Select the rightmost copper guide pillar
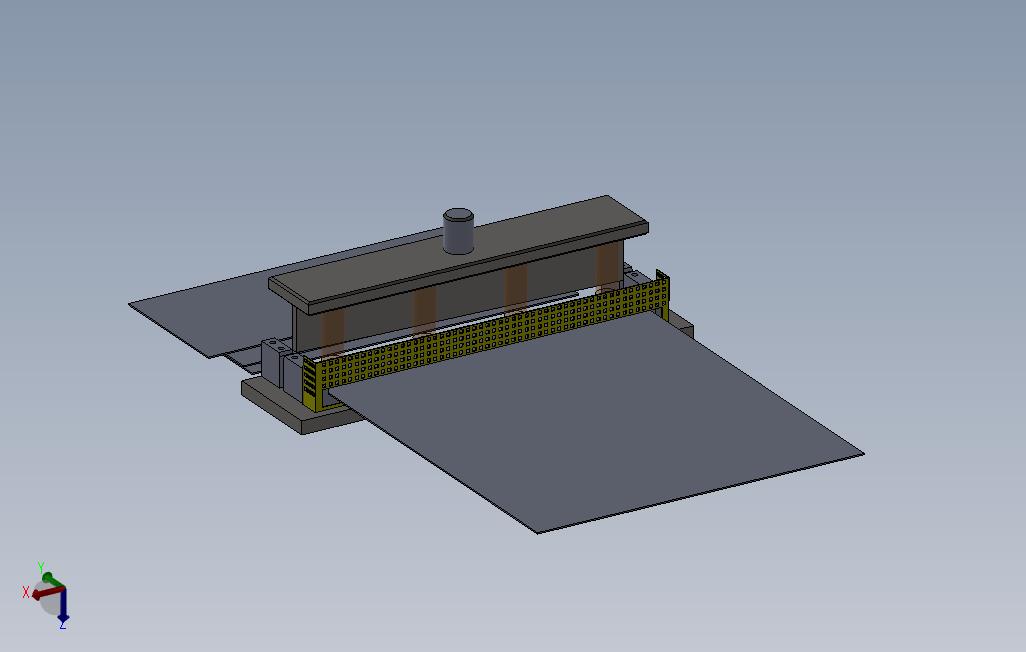1026x652 pixels. pyautogui.click(x=607, y=268)
